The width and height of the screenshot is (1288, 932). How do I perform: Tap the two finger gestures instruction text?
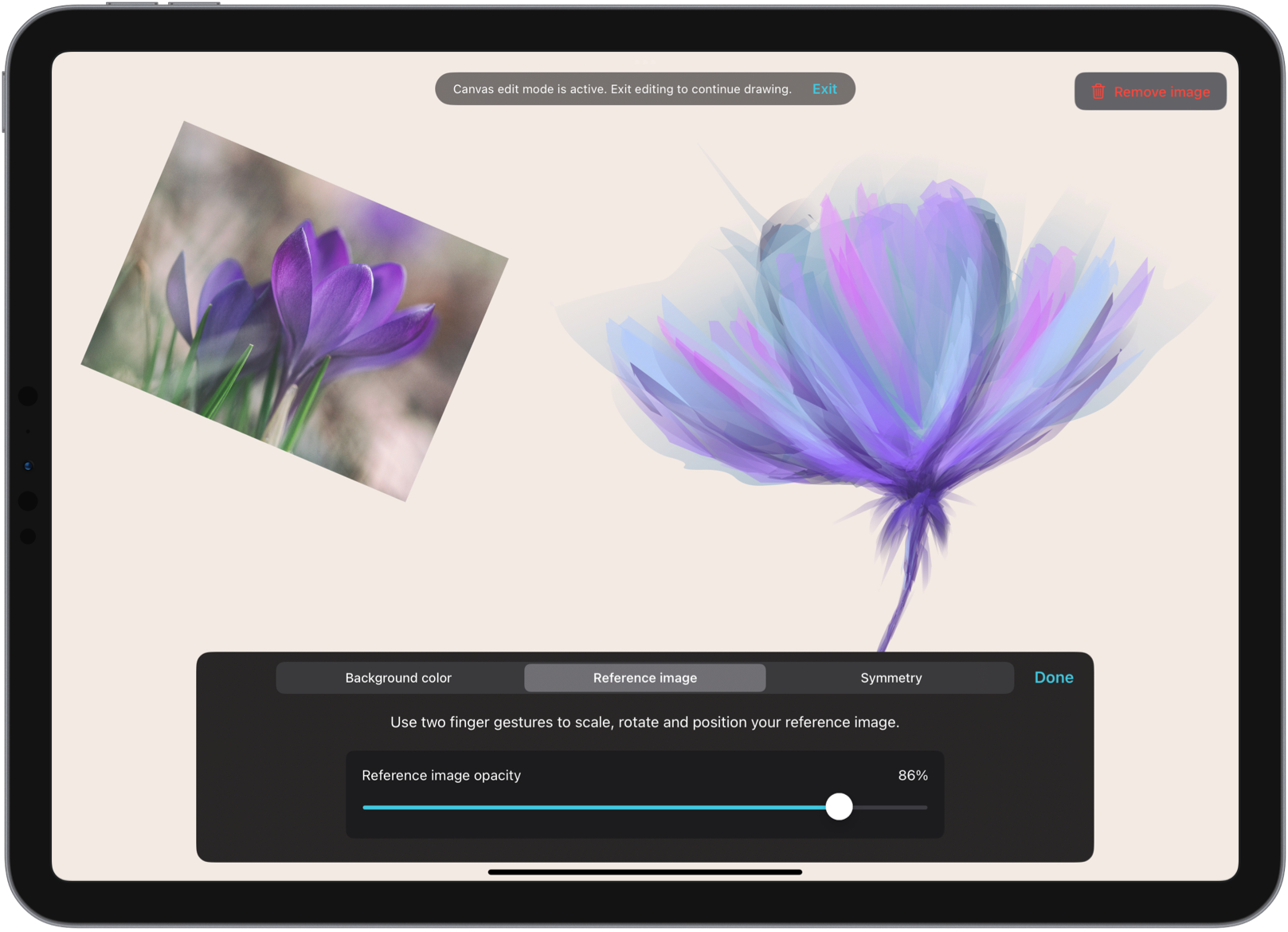pyautogui.click(x=644, y=722)
